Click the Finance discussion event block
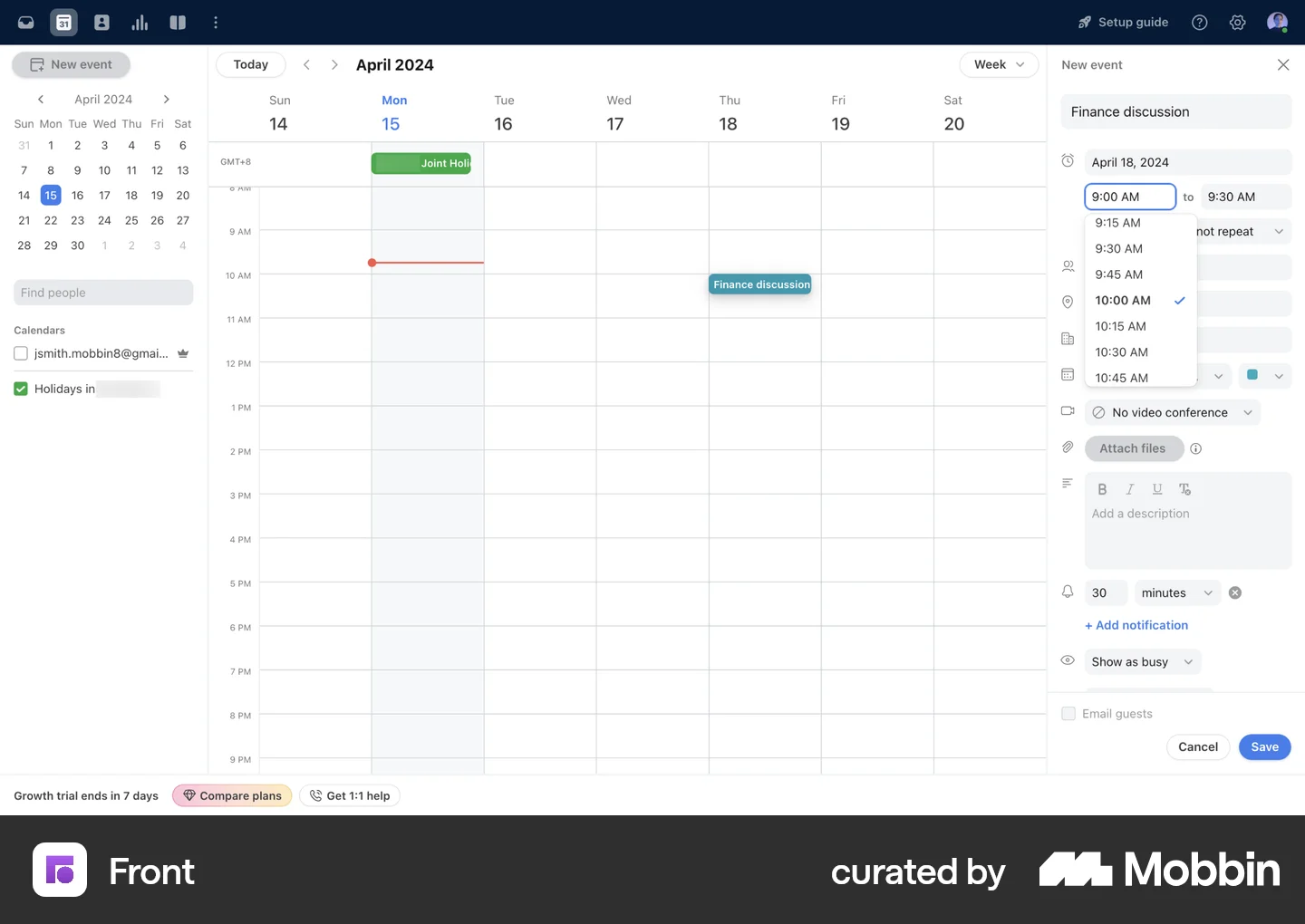 pyautogui.click(x=760, y=284)
